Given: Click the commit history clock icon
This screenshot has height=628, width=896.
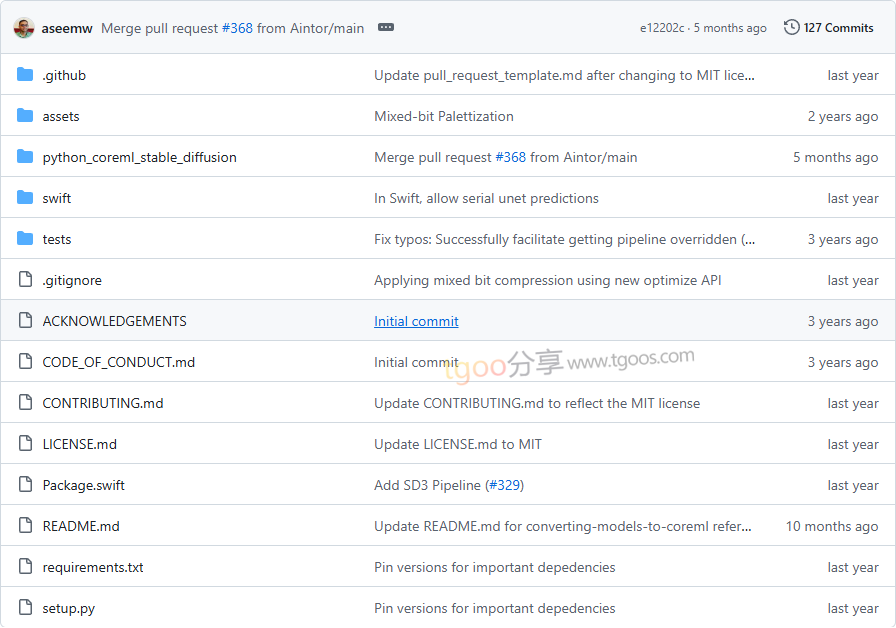Looking at the screenshot, I should tap(791, 28).
